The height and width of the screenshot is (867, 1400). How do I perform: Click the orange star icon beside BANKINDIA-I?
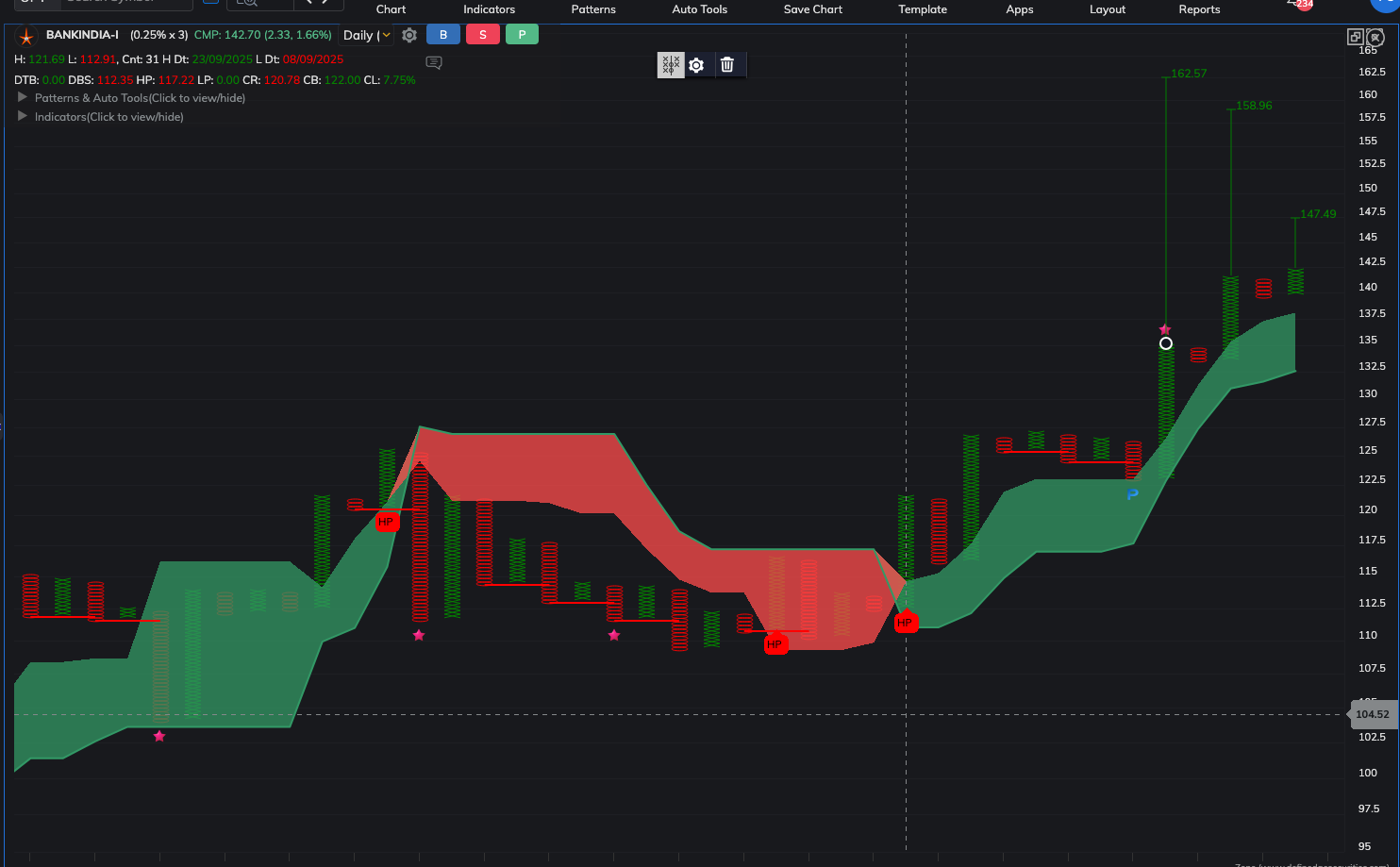click(26, 37)
